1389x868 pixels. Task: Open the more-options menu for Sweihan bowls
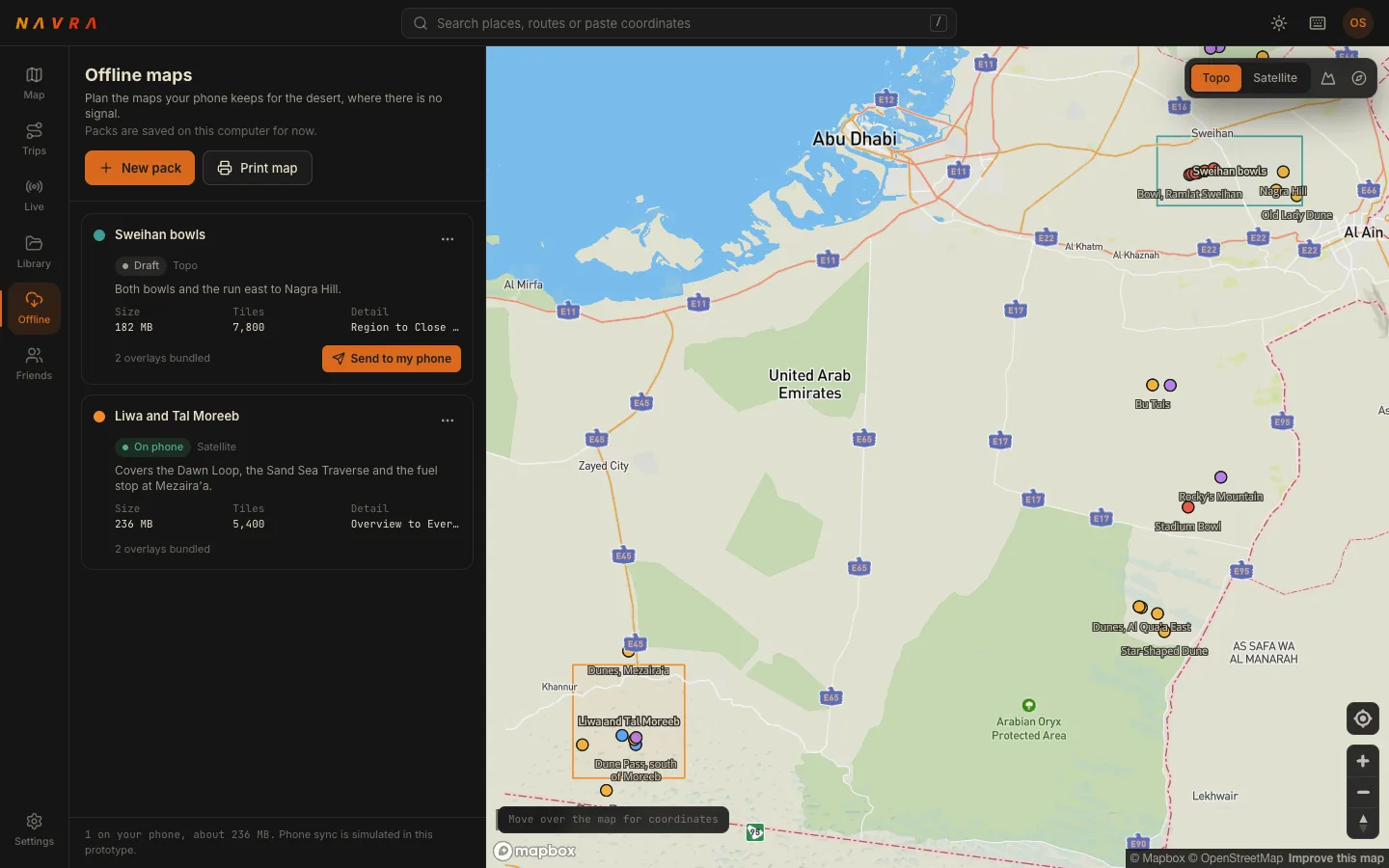(x=448, y=239)
